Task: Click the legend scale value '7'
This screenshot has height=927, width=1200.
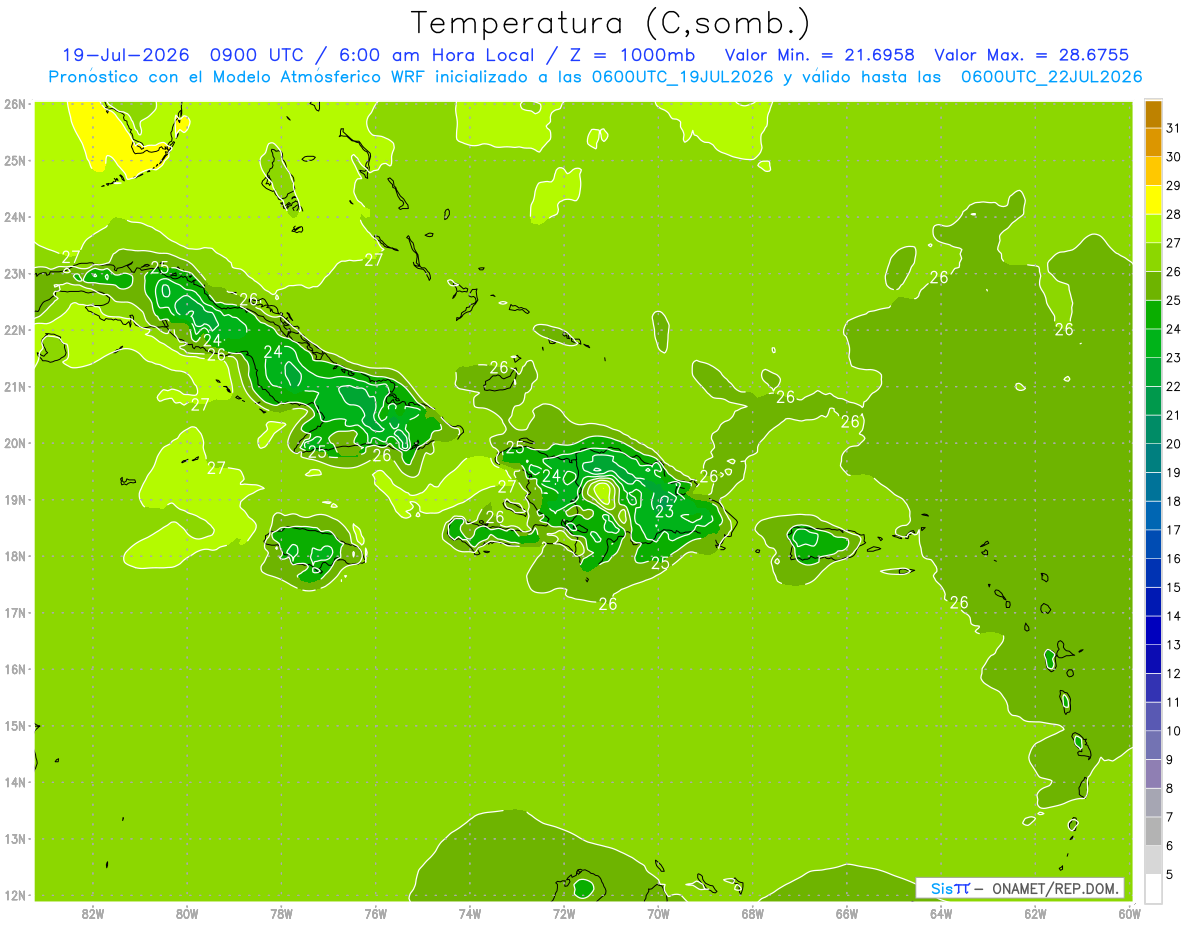Action: point(1171,817)
